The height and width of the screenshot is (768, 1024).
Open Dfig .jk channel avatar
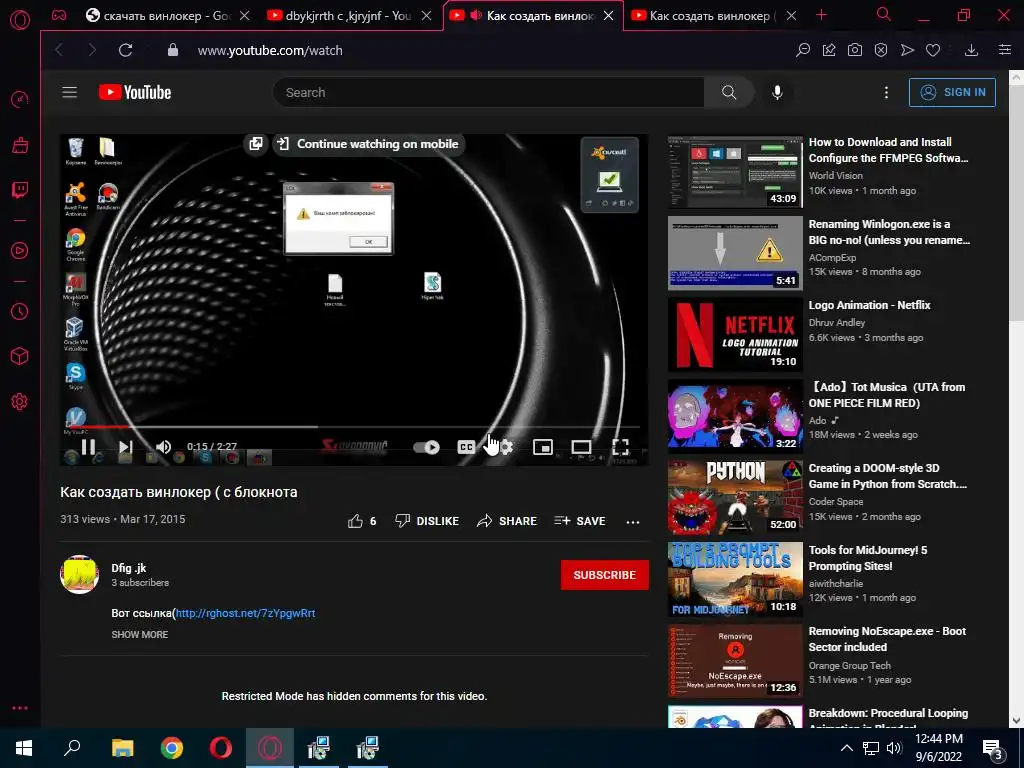tap(80, 575)
